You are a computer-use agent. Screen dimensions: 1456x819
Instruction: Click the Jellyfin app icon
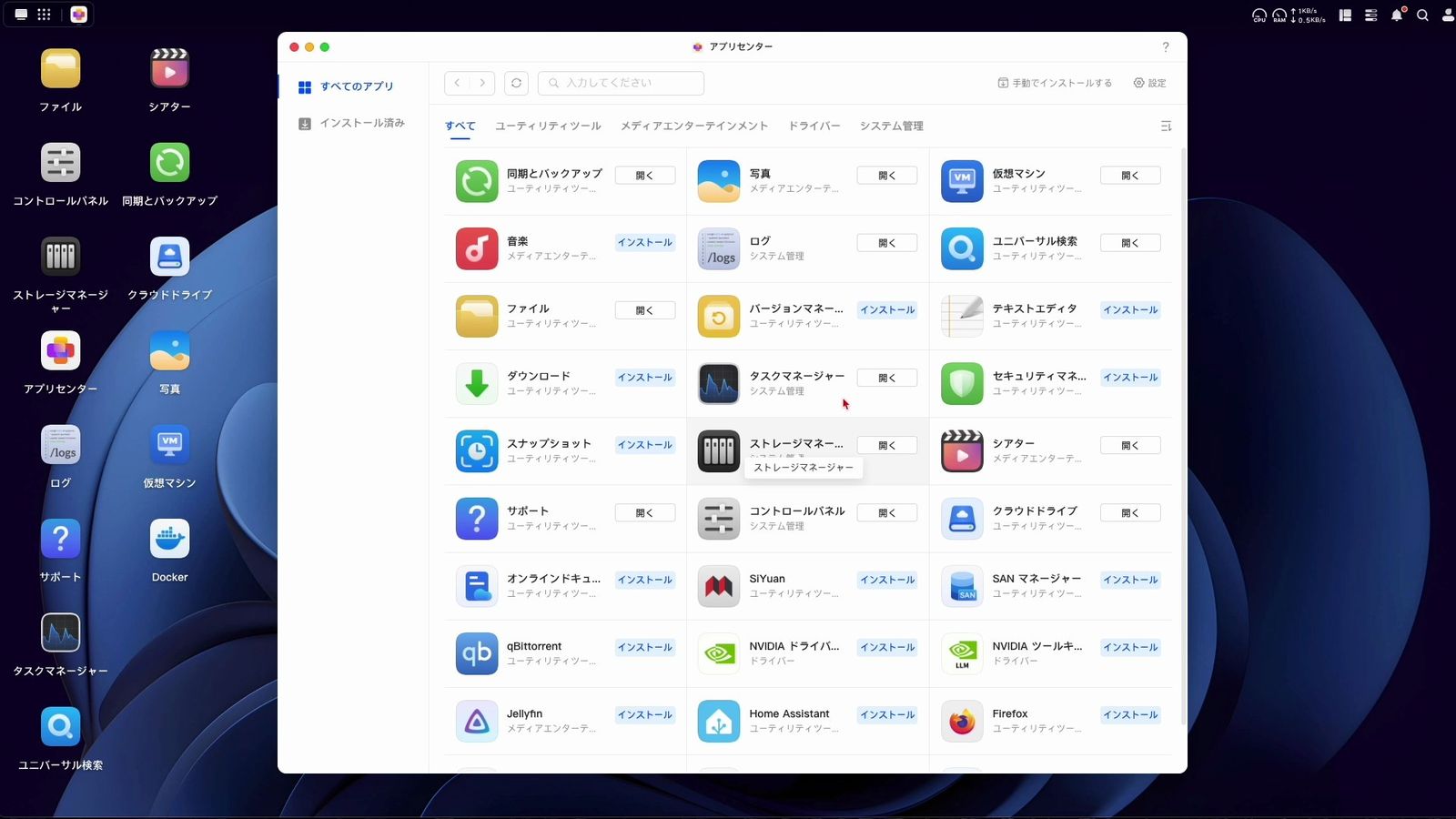coord(477,722)
